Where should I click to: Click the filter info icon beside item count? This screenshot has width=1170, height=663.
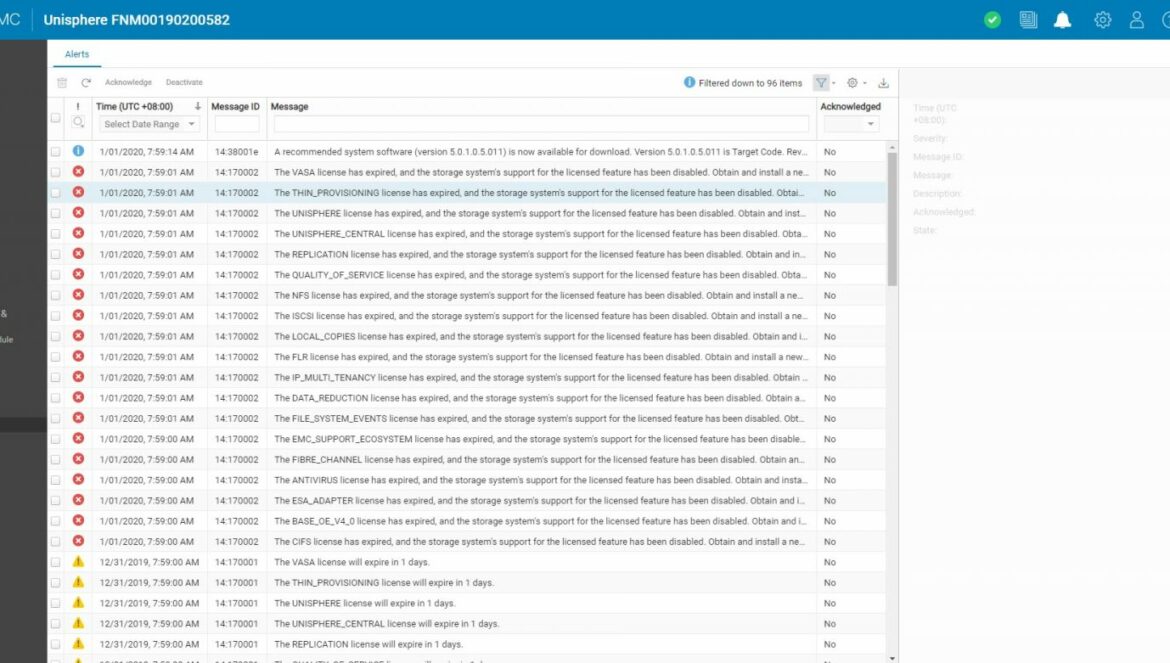coord(689,82)
